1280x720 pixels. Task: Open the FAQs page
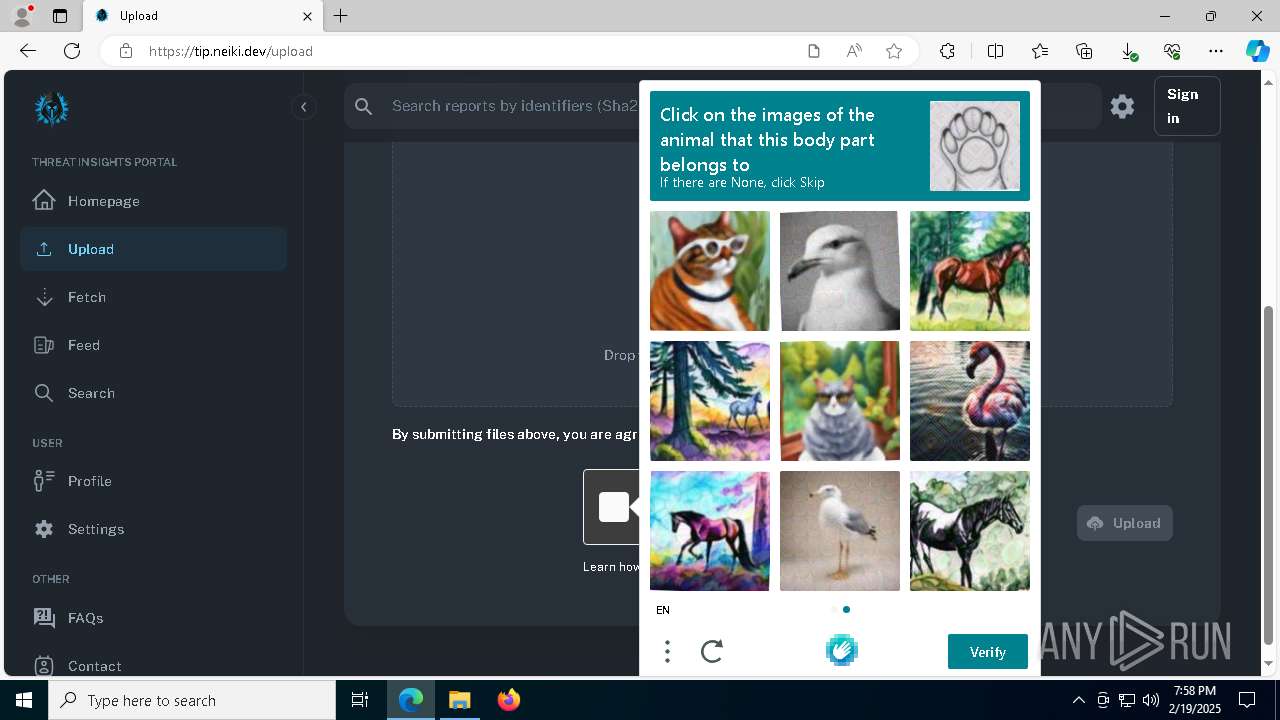click(x=153, y=618)
